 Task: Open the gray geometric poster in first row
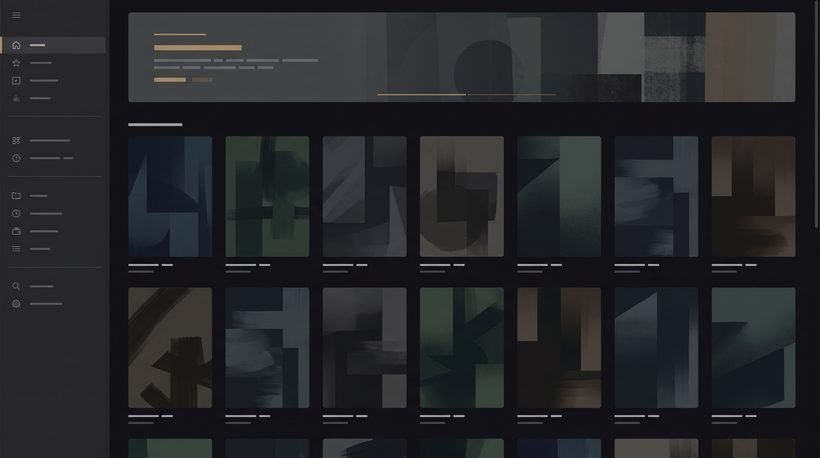pos(365,197)
